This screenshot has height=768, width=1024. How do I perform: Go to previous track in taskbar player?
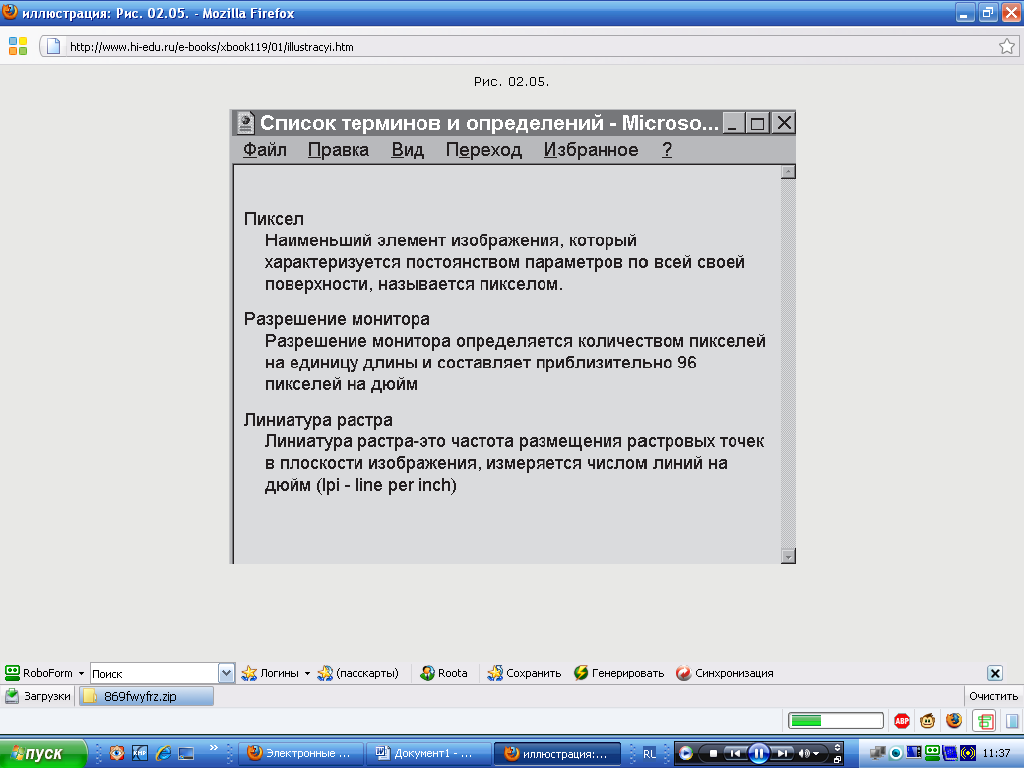pyautogui.click(x=735, y=753)
